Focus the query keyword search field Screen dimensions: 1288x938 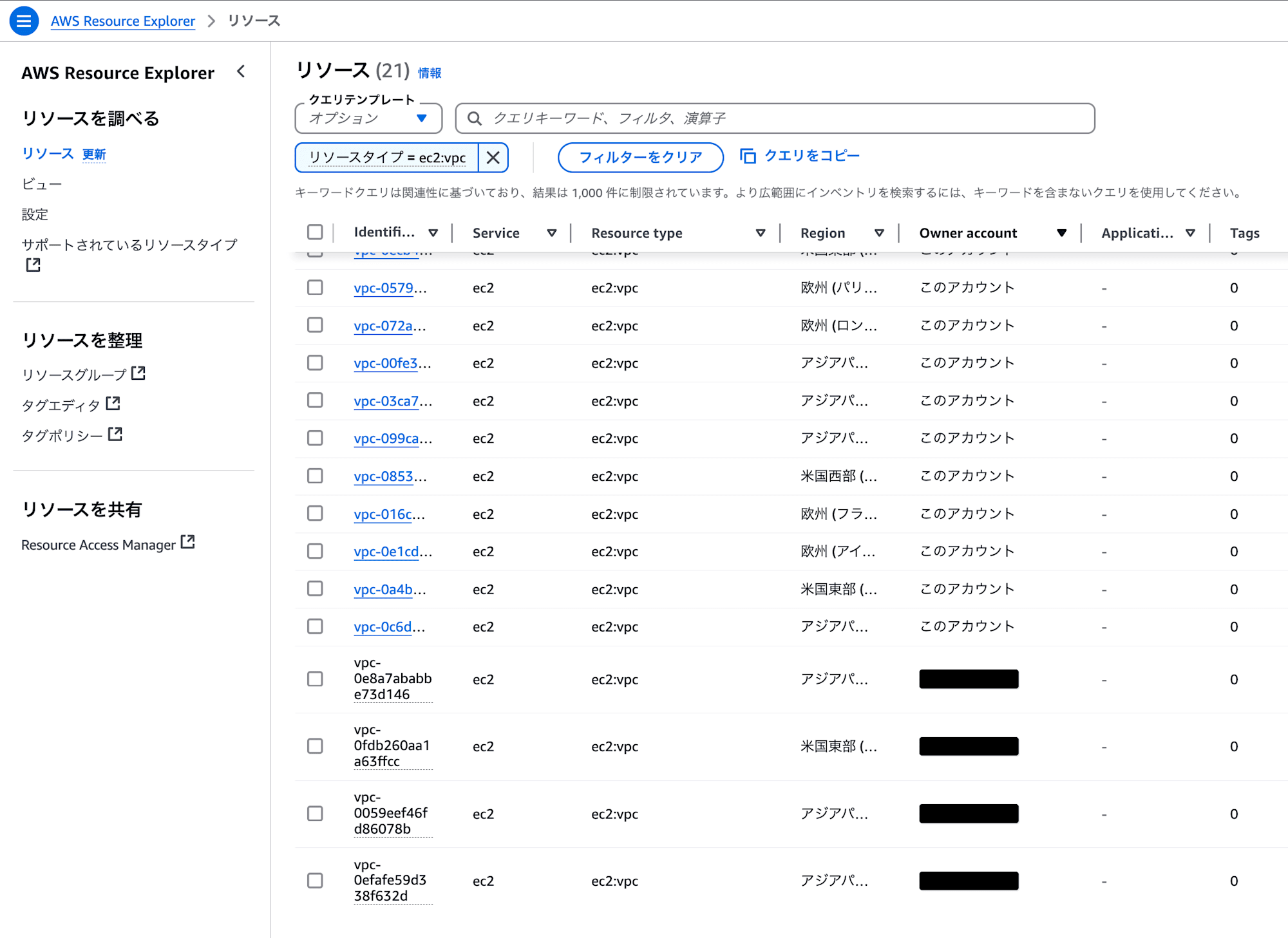pyautogui.click(x=775, y=118)
